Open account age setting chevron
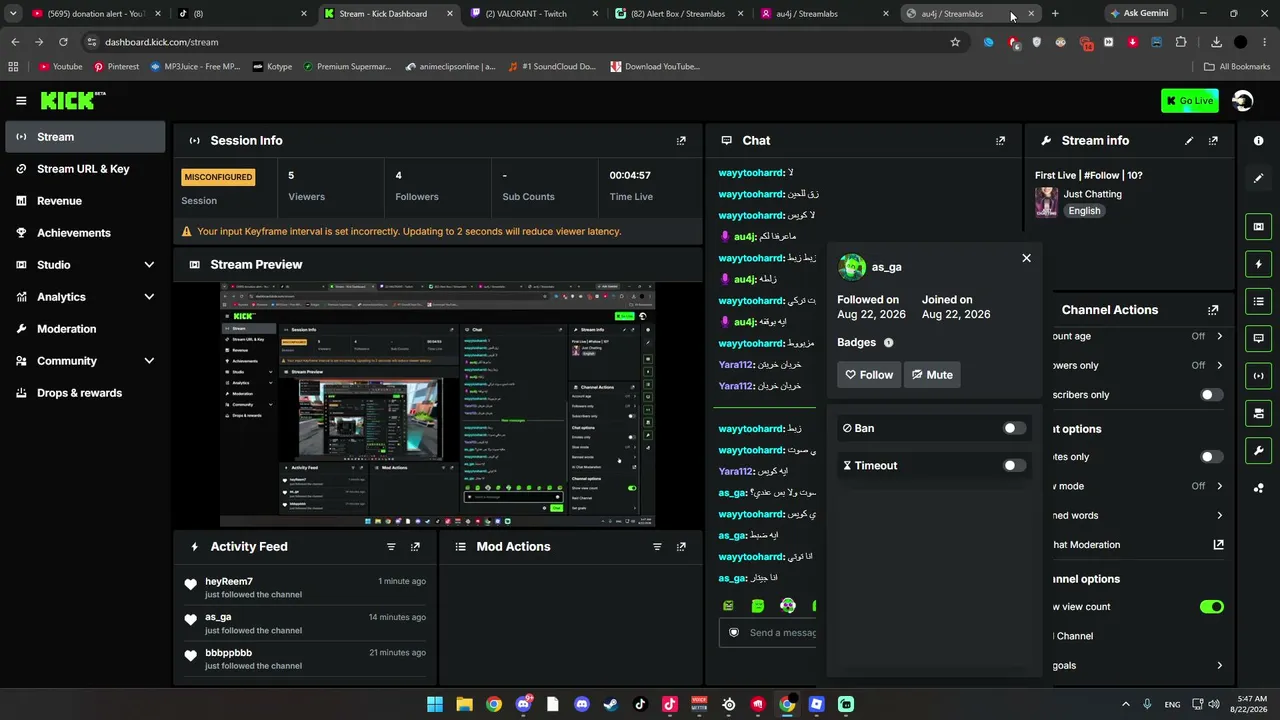Viewport: 1280px width, 720px height. coord(1219,337)
